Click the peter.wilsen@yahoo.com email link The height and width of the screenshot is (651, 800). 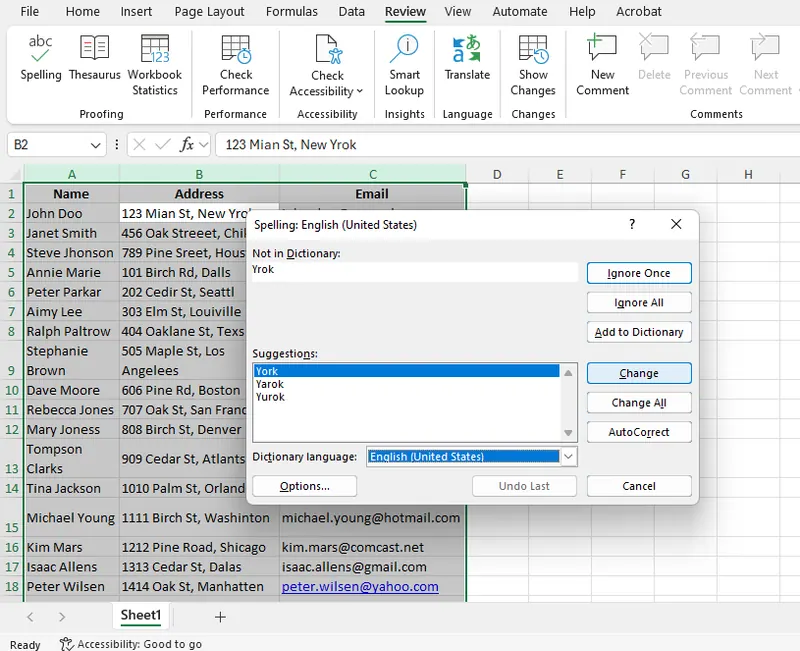click(360, 587)
